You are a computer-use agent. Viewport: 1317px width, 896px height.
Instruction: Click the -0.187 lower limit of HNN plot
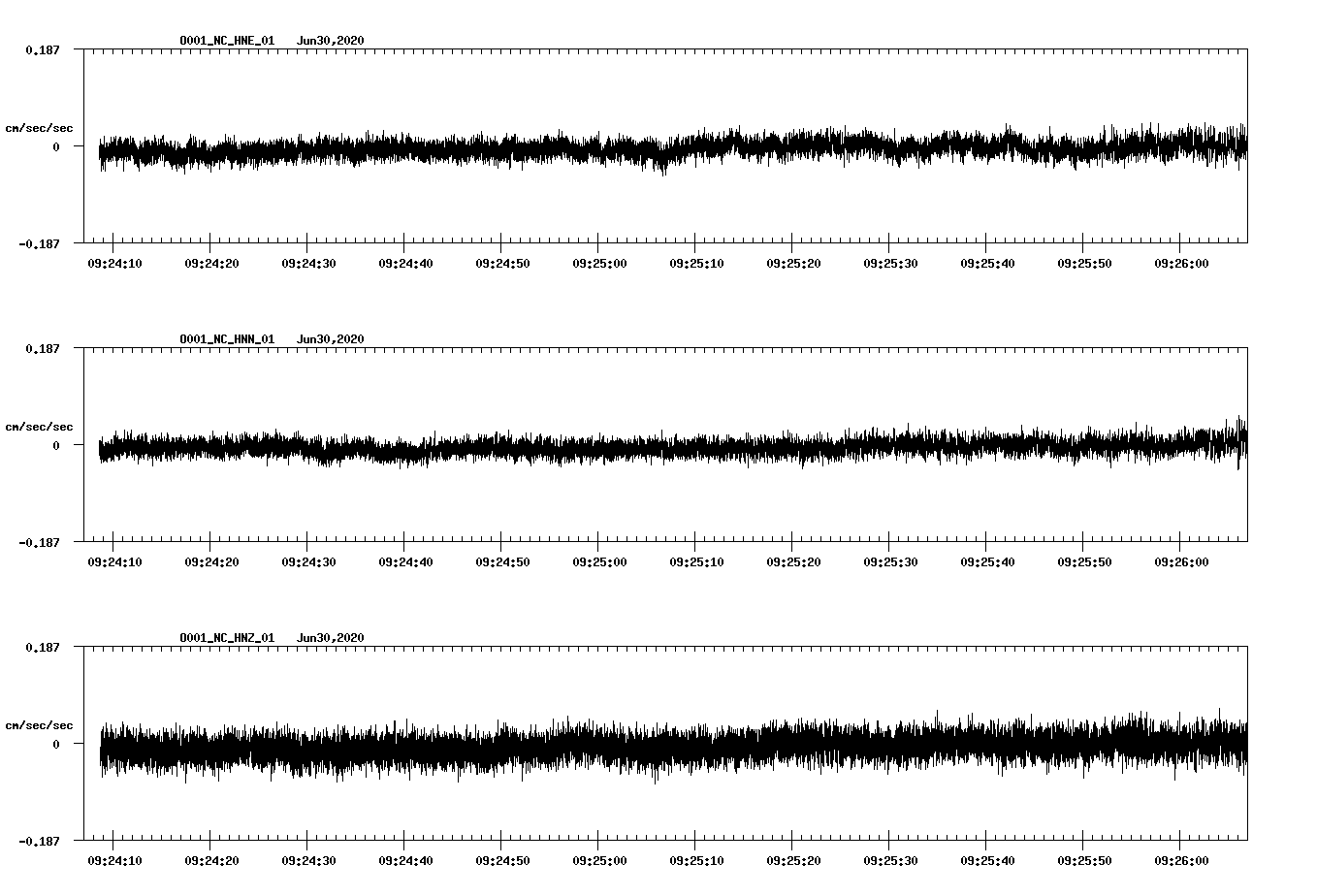coord(40,542)
